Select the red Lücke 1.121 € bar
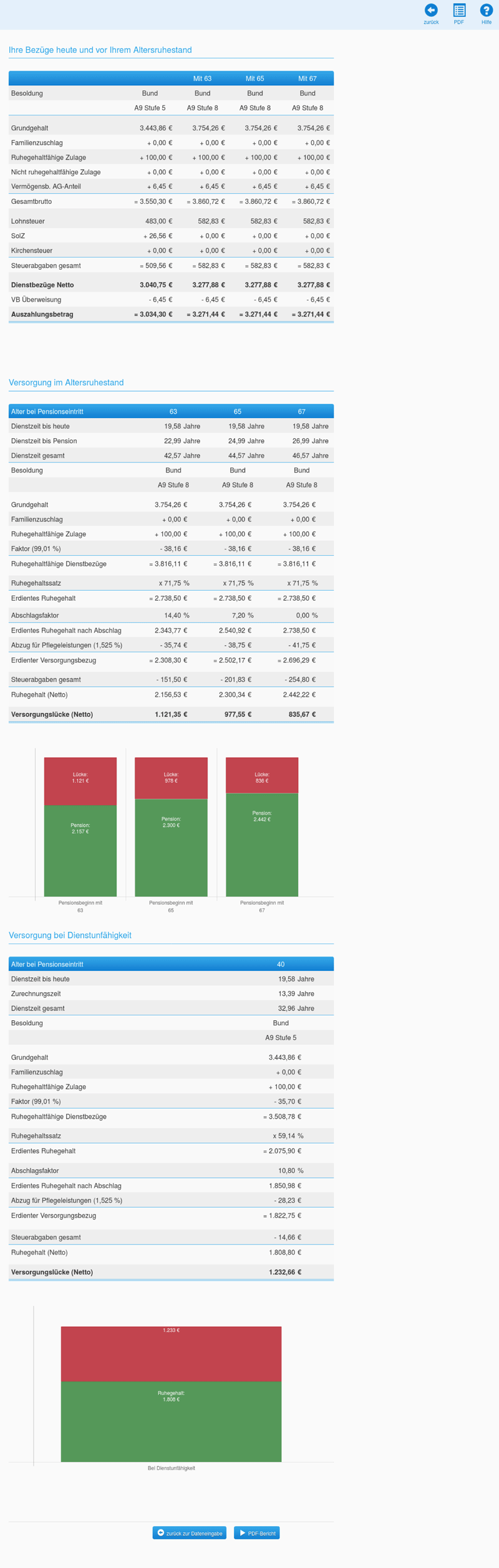The image size is (499, 1568). pyautogui.click(x=80, y=781)
